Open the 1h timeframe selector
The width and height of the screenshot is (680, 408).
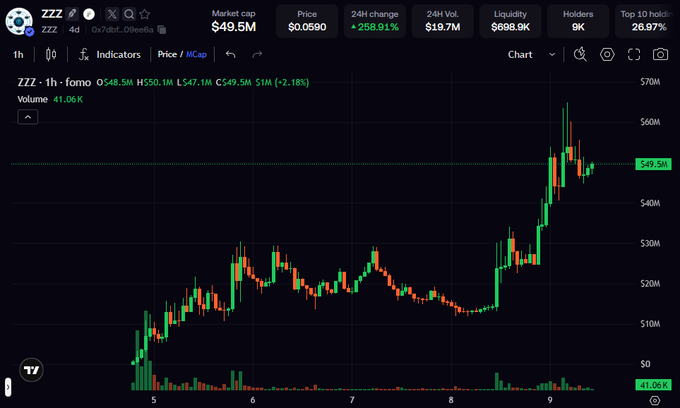click(x=18, y=55)
